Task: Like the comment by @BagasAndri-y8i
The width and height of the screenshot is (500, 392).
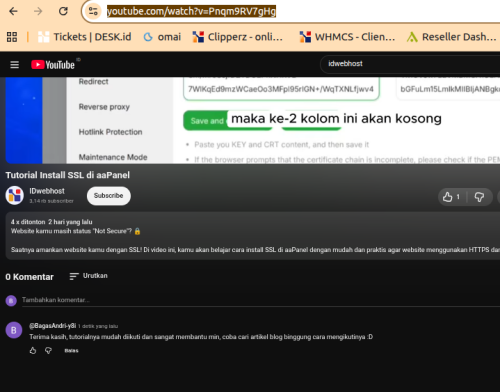Action: click(x=33, y=350)
